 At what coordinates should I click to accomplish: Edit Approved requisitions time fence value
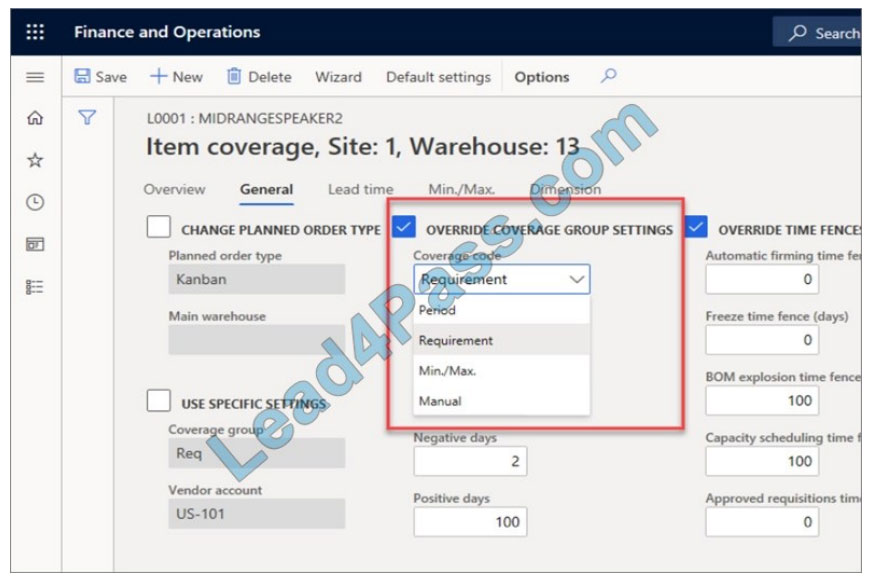coord(762,522)
